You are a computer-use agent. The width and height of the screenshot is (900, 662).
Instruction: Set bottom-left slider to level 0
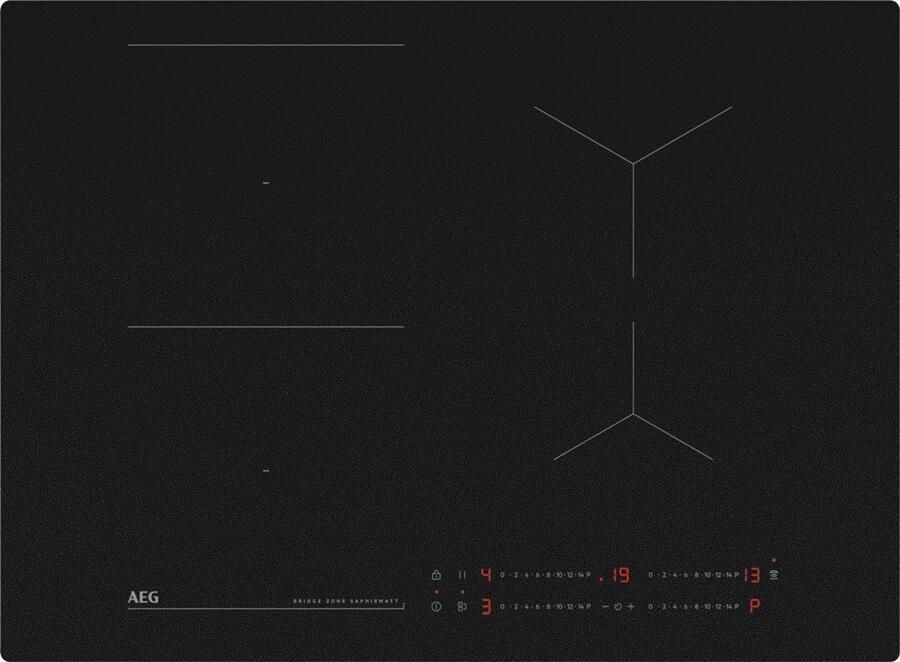coord(502,607)
